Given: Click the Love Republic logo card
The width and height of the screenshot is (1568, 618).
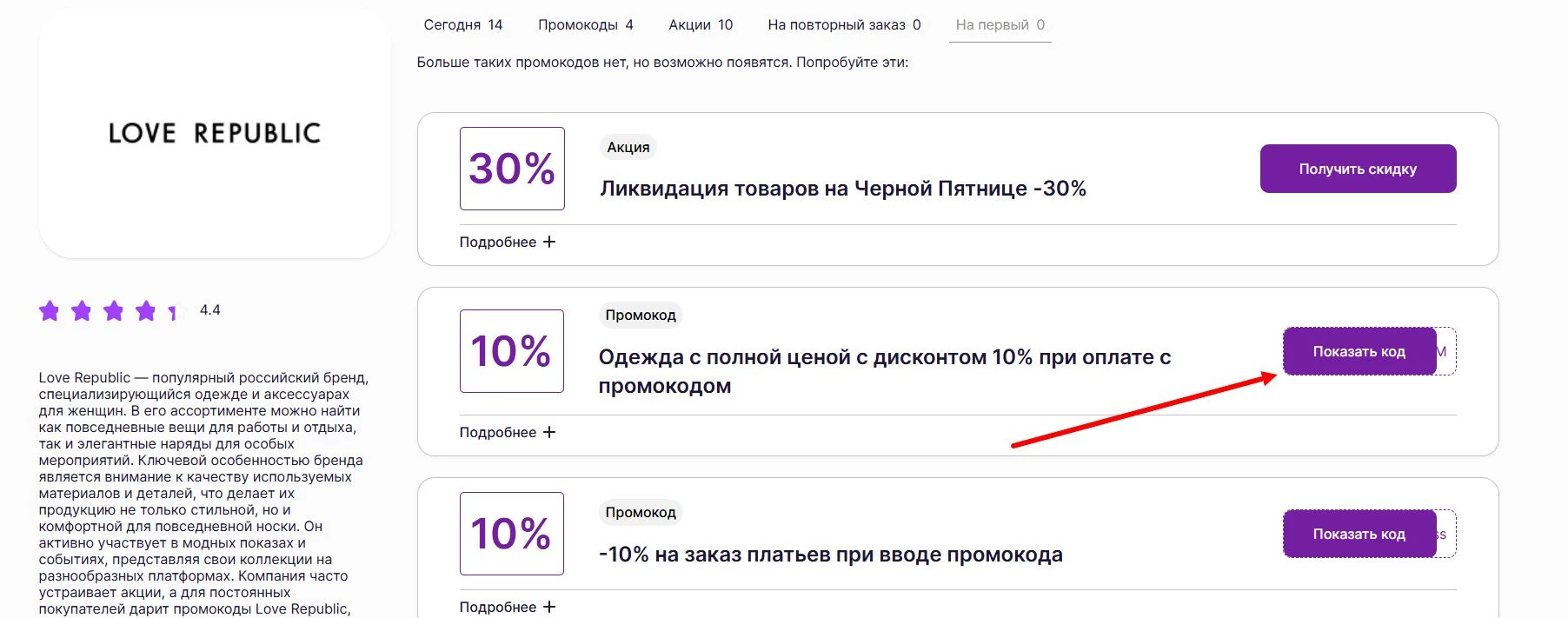Looking at the screenshot, I should click(x=215, y=133).
